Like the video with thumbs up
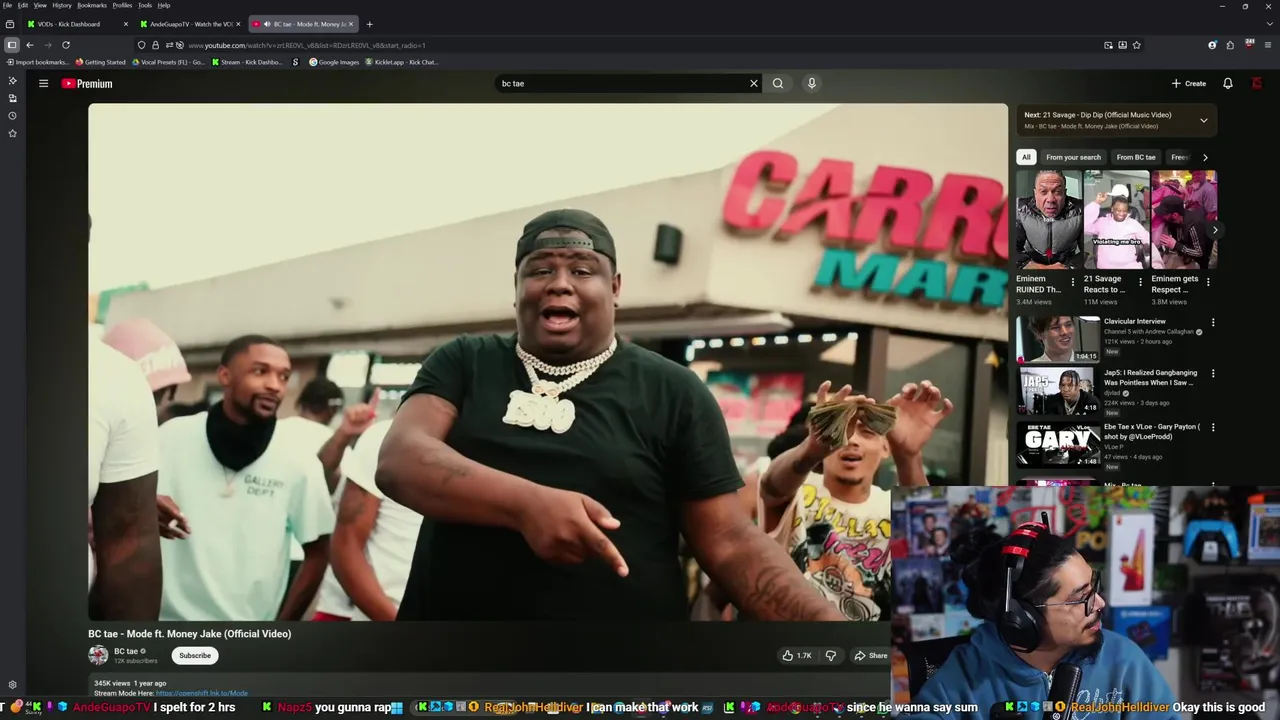The width and height of the screenshot is (1280, 720). (x=797, y=655)
